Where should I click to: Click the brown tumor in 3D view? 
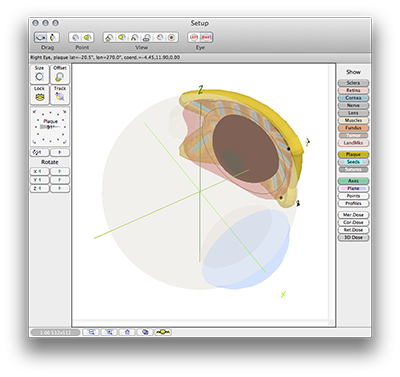click(x=245, y=149)
